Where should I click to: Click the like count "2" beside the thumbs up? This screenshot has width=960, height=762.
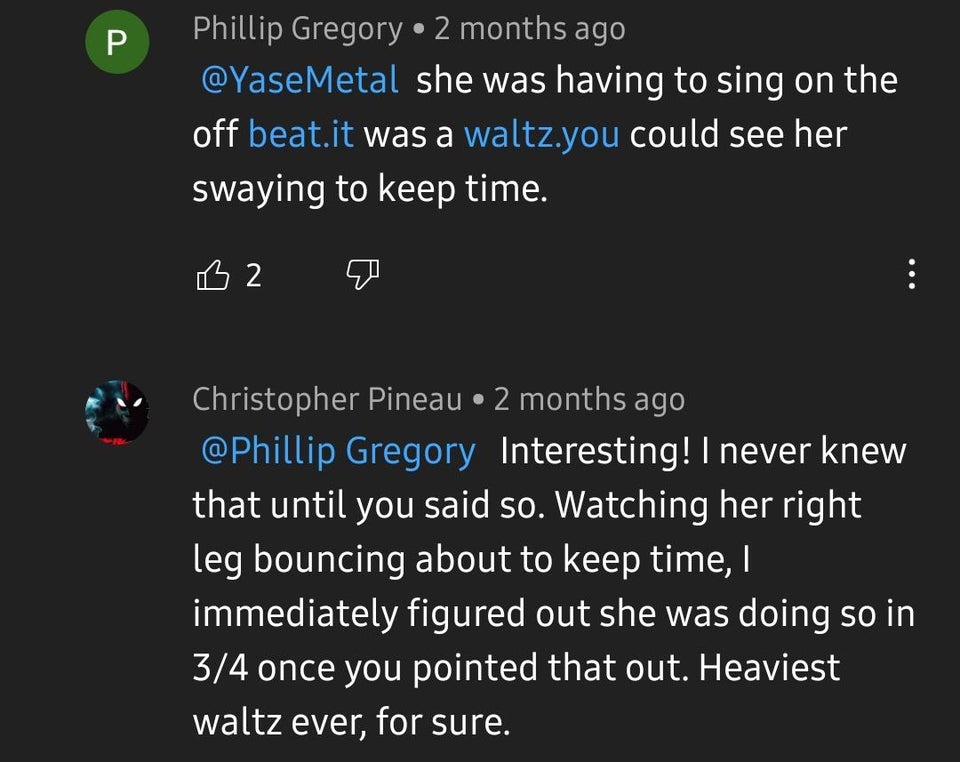pos(254,275)
